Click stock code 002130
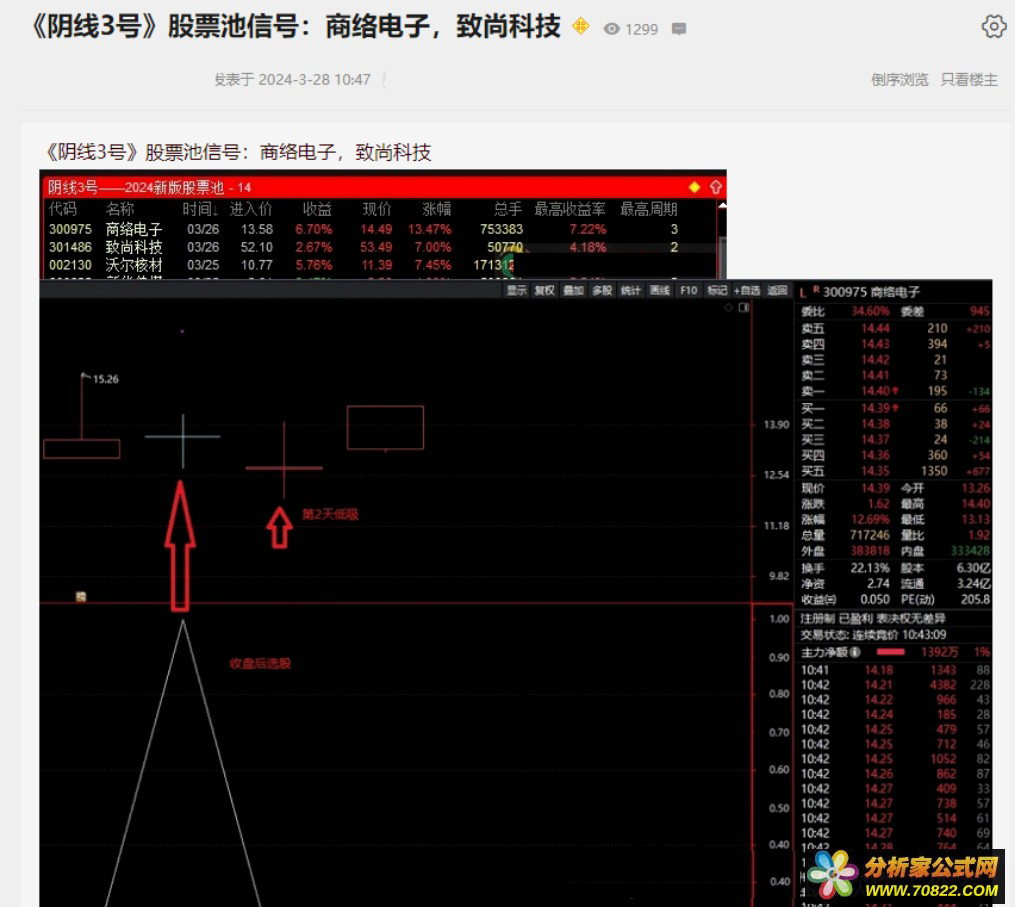 tap(71, 265)
